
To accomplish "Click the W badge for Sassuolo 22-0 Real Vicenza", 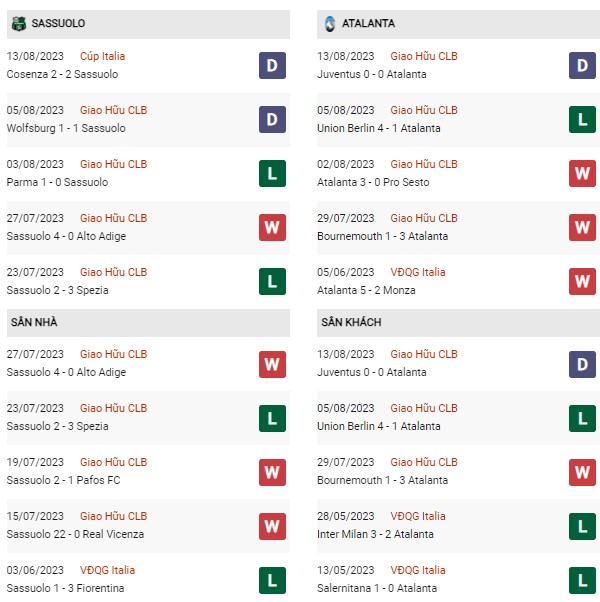I will pos(272,526).
